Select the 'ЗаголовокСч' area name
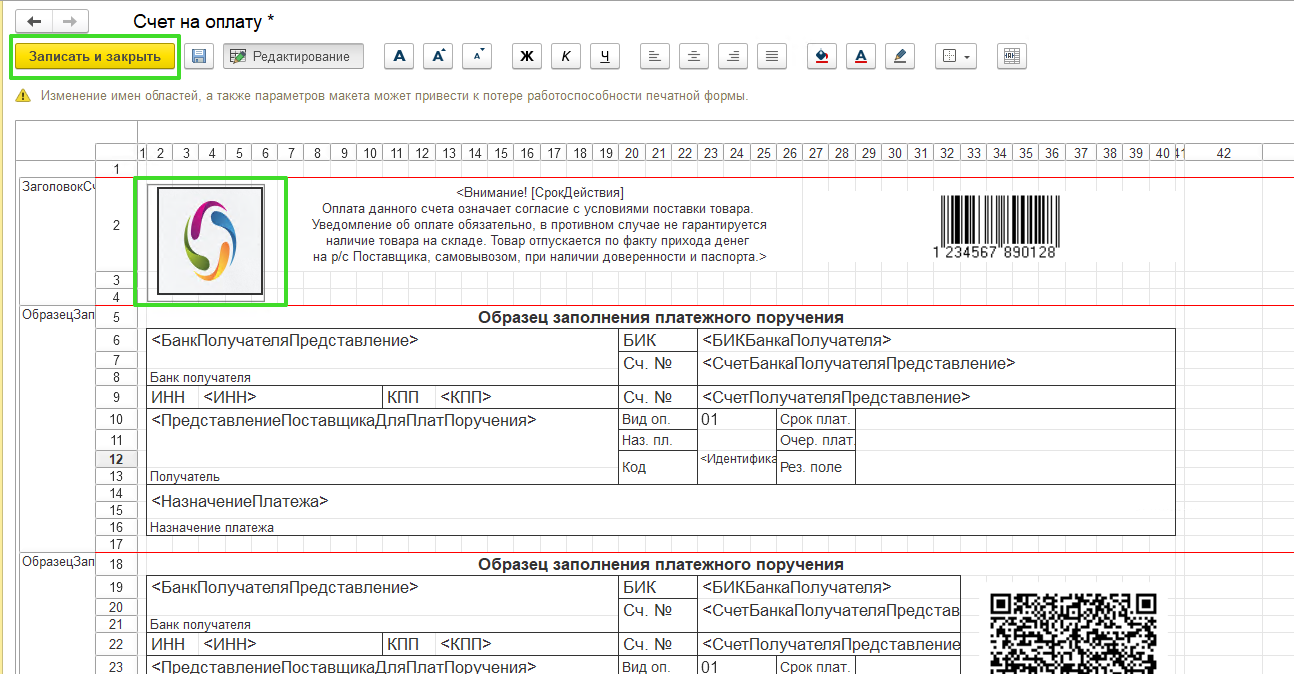The height and width of the screenshot is (674, 1294). coord(57,187)
